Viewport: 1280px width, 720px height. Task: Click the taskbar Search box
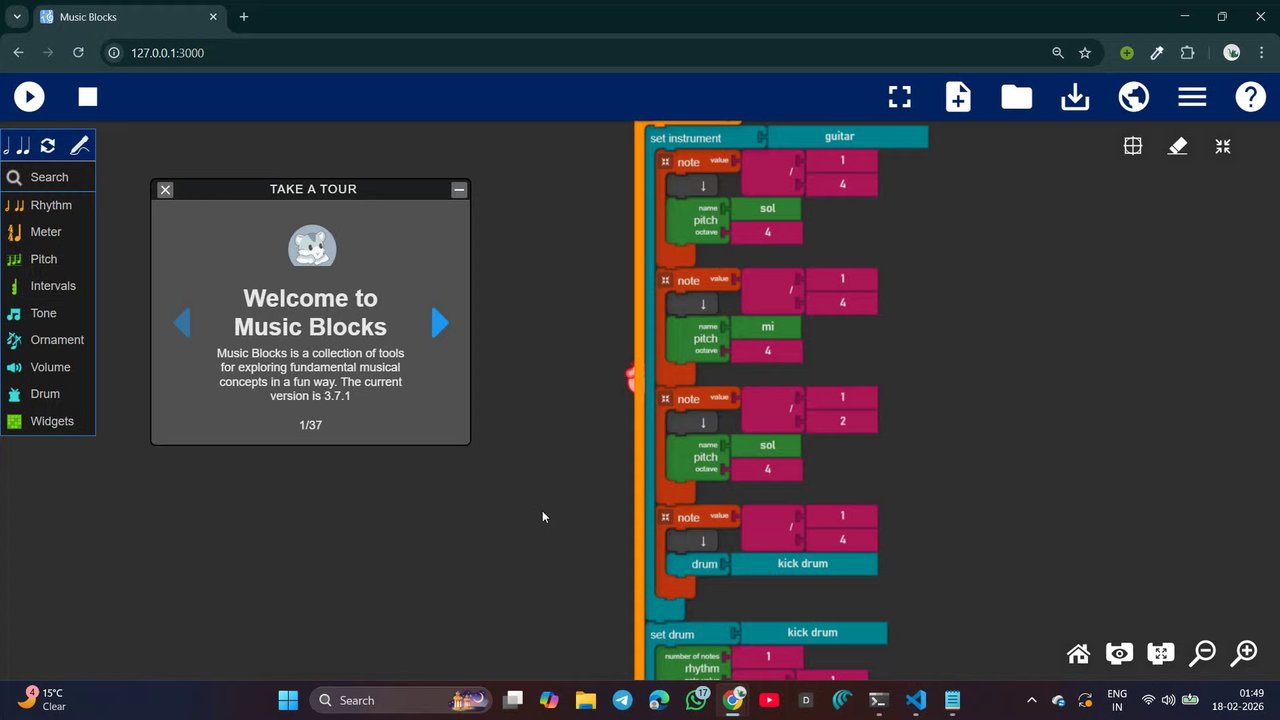tap(401, 700)
